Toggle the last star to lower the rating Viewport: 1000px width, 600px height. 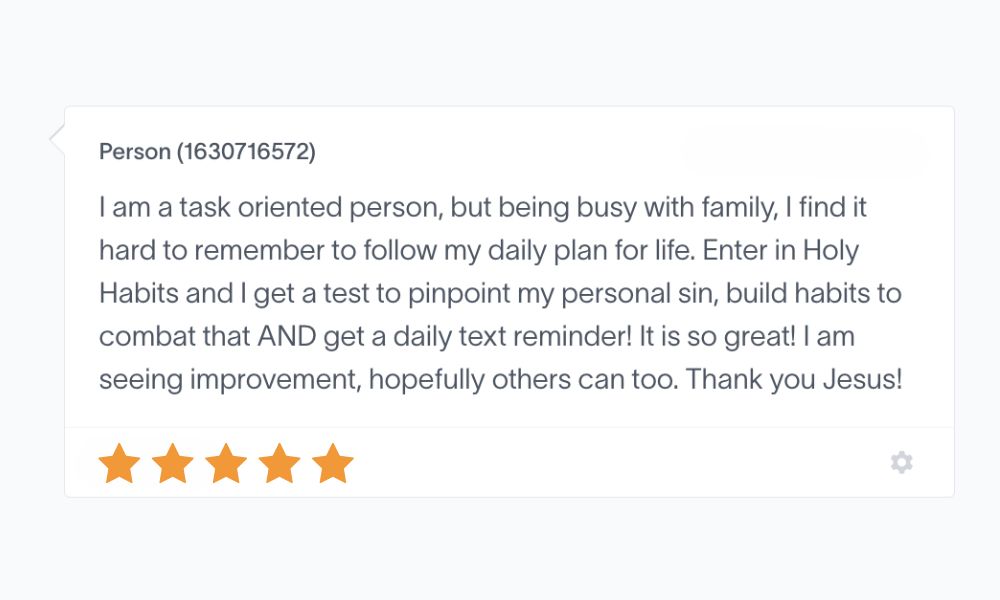(335, 462)
